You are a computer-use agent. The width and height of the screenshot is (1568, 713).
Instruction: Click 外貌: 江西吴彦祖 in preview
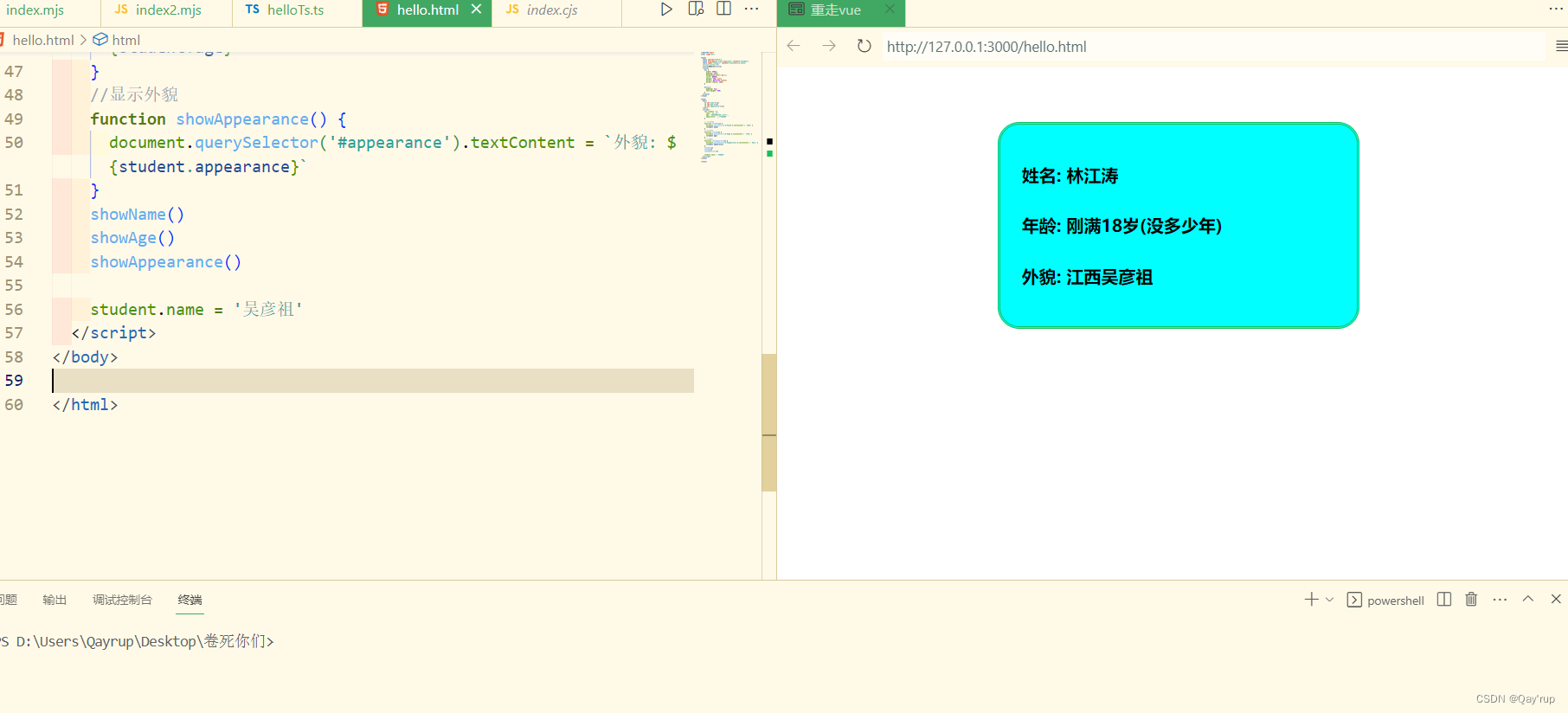coord(1087,278)
